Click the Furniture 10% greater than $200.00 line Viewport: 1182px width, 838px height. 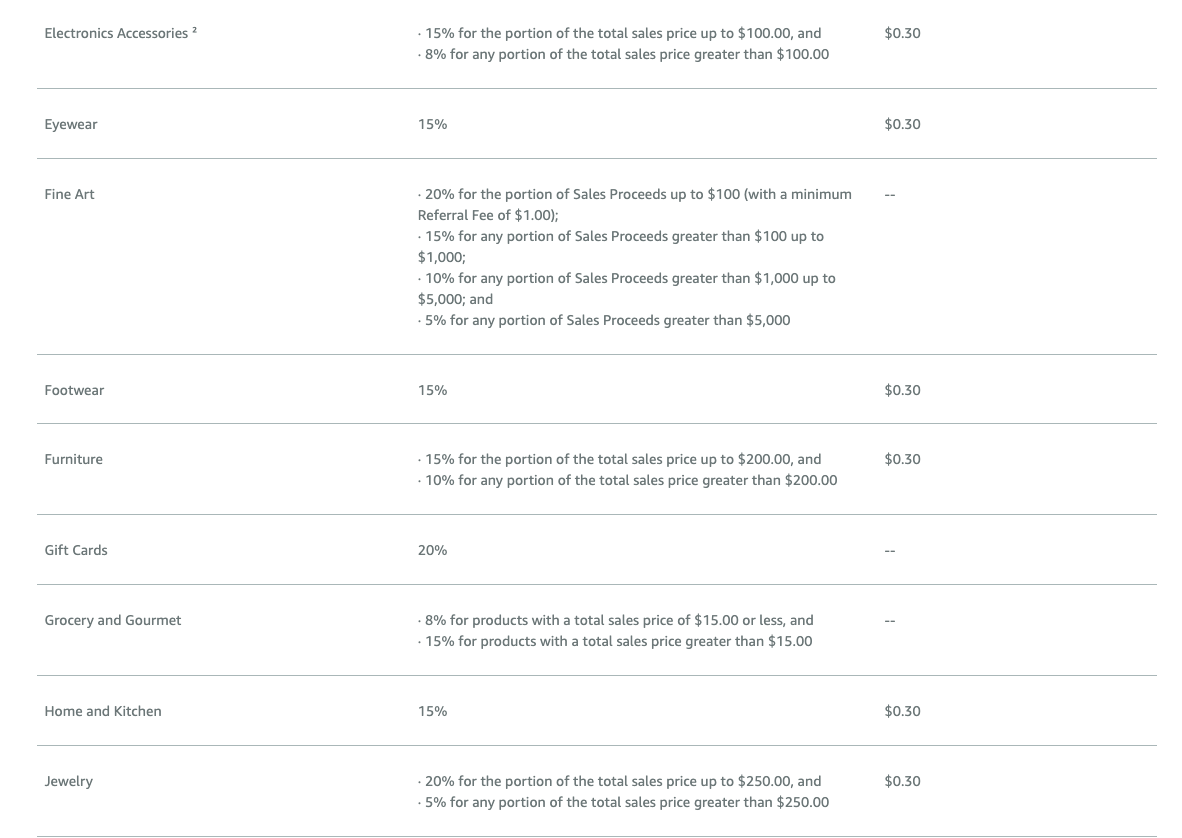click(x=627, y=480)
